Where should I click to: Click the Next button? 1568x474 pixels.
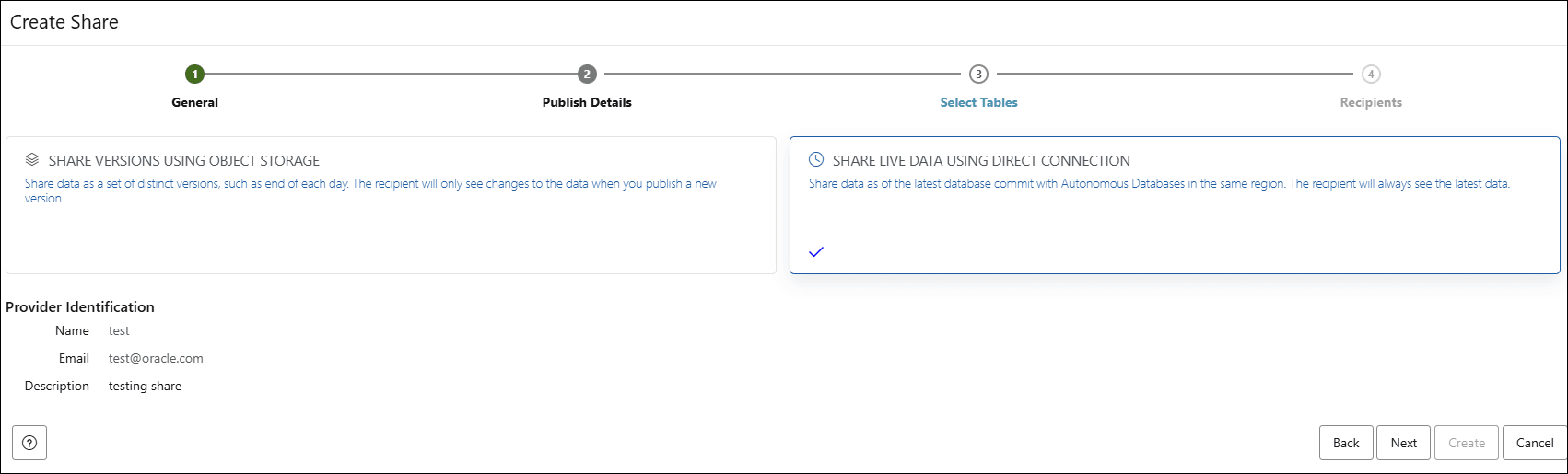click(x=1404, y=443)
